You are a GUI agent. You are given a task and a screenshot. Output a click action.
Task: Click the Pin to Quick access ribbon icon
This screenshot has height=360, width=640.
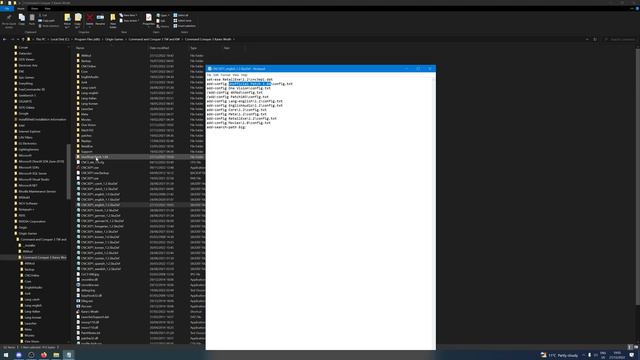[9, 20]
